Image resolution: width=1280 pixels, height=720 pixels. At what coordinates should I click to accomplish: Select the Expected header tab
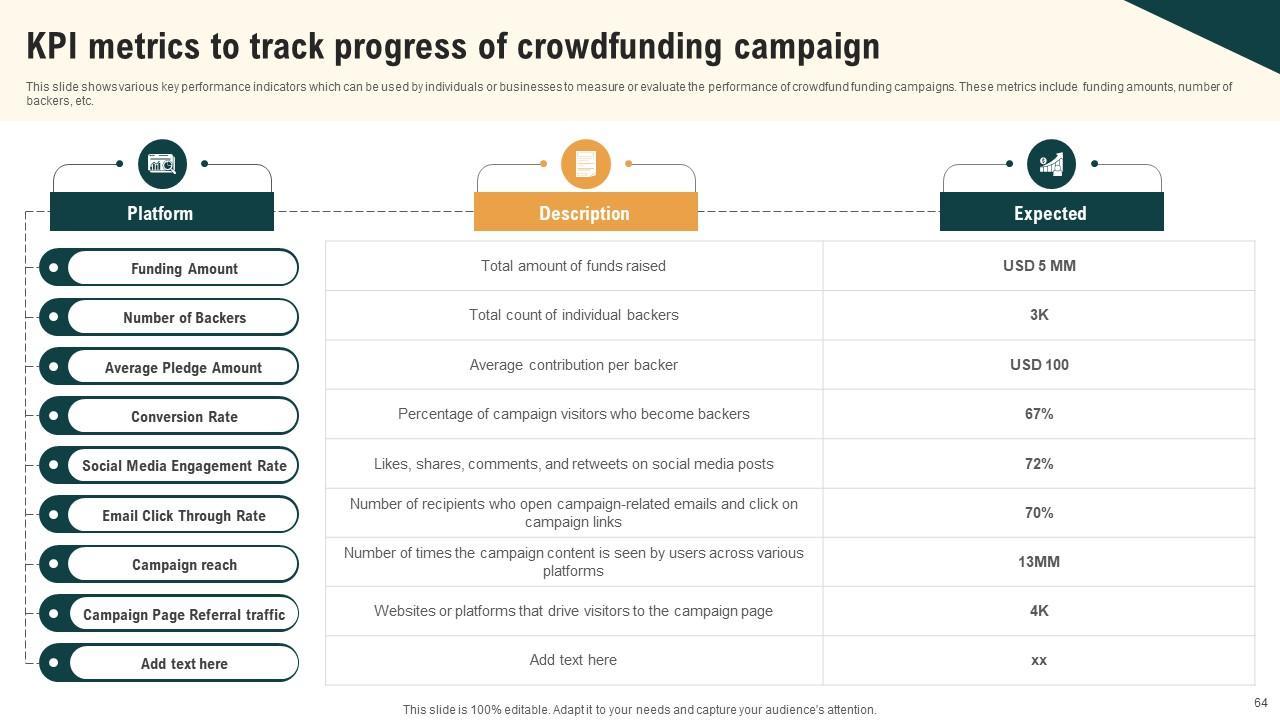click(1051, 213)
